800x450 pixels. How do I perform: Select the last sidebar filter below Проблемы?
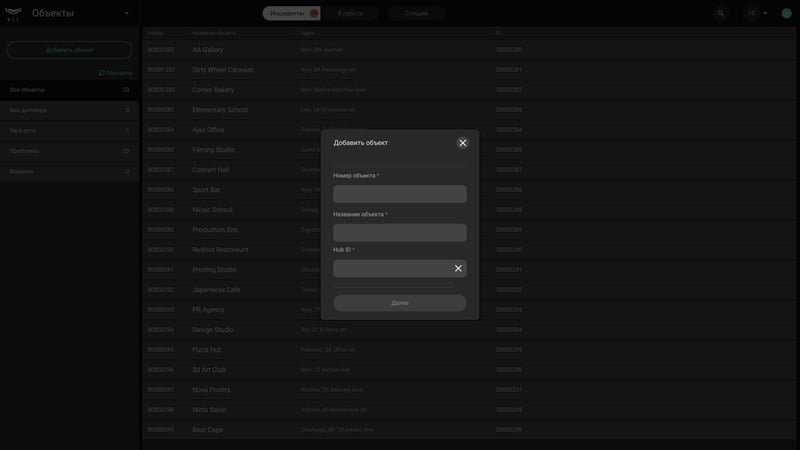69,171
